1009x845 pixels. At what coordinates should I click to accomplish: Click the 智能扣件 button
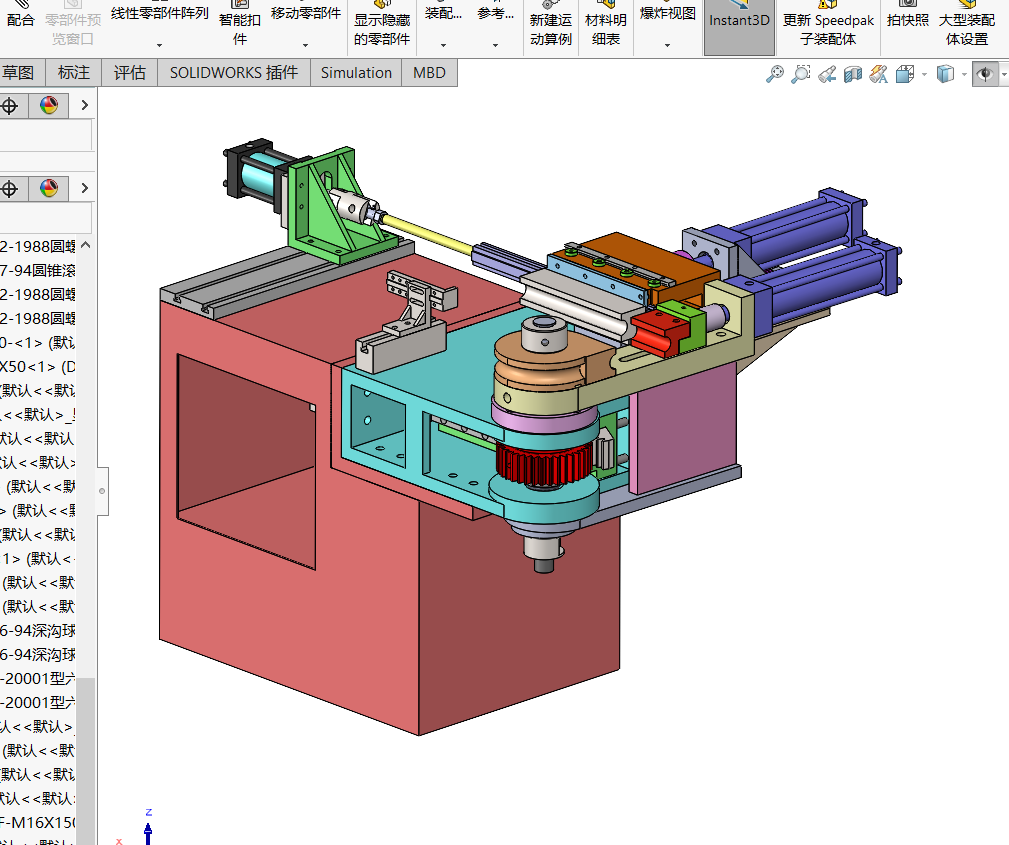pos(239,26)
